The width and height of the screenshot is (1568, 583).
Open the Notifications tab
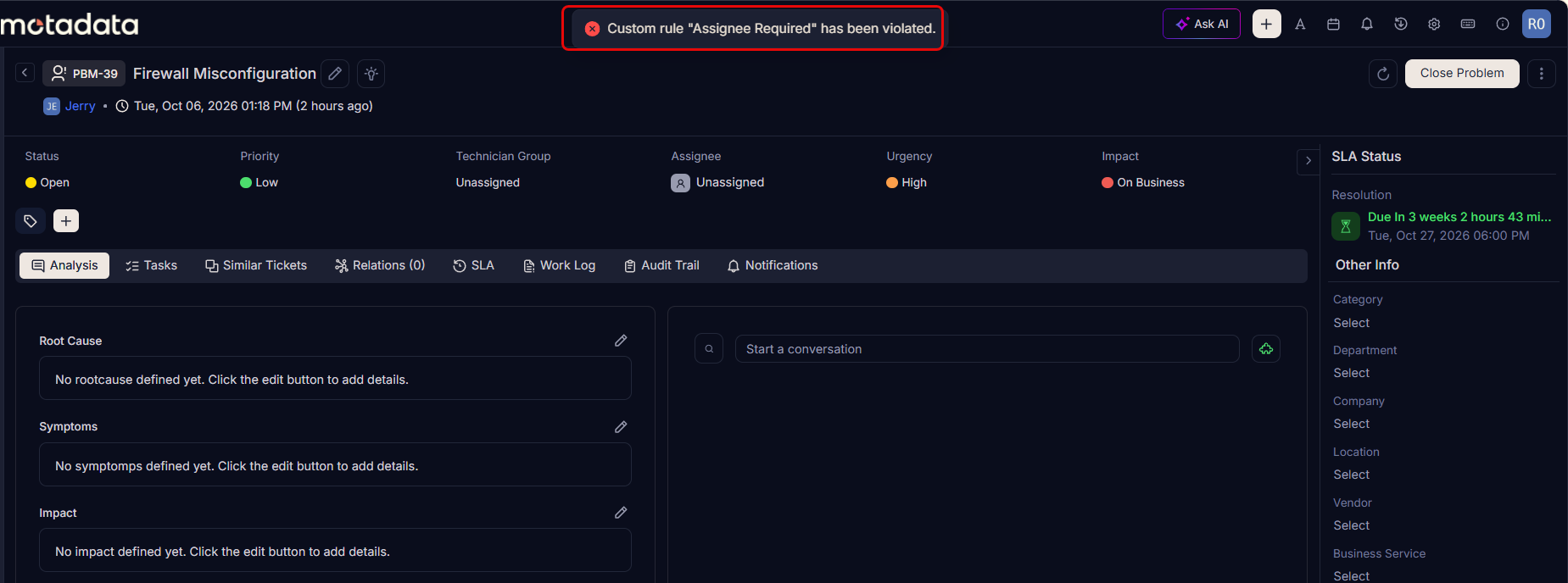click(x=773, y=265)
